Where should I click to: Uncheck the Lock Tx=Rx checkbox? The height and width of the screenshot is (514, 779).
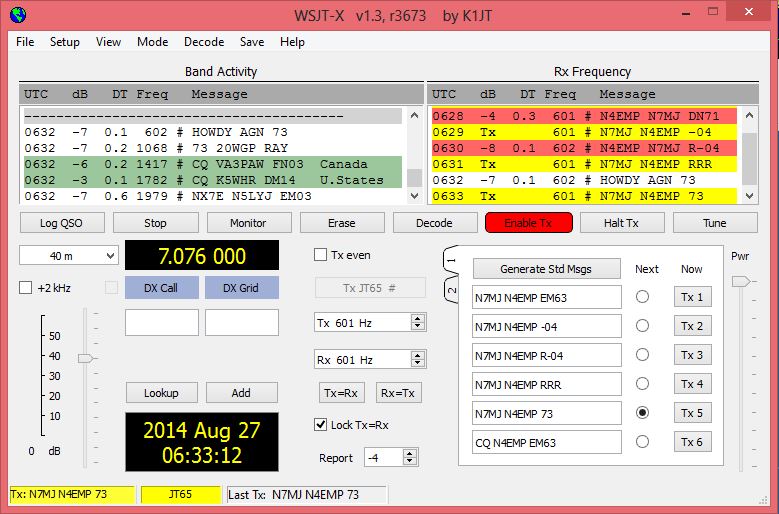[x=320, y=425]
